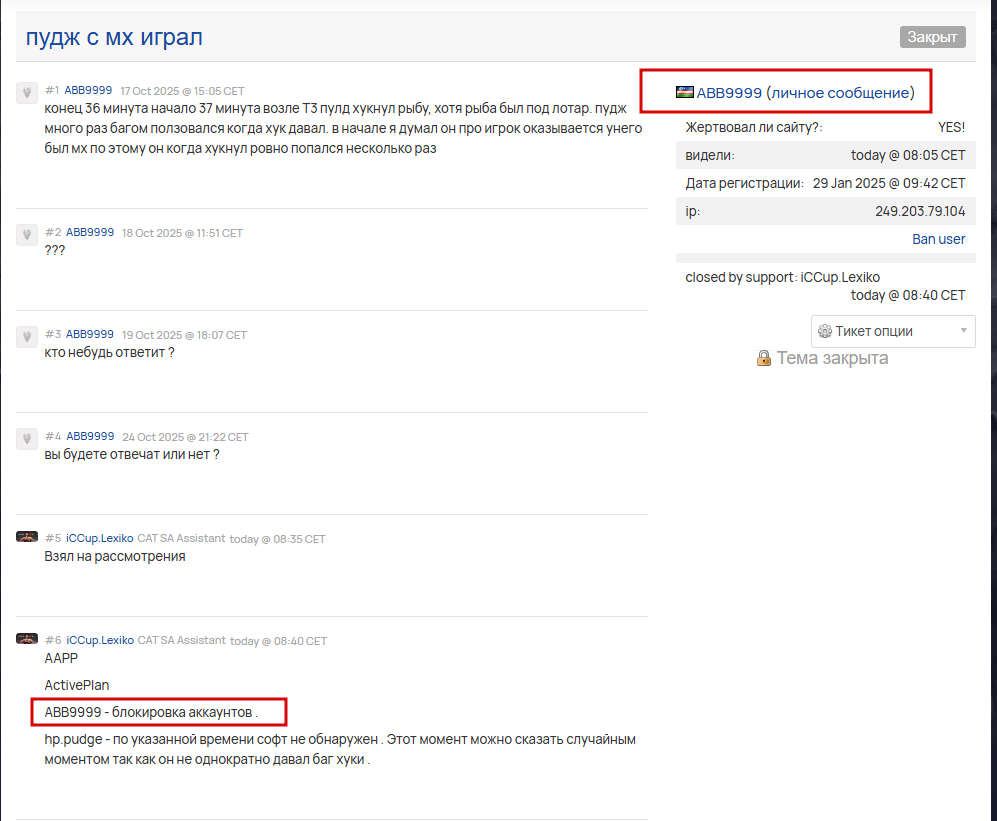Click hp.pudge verdict line in post #6
This screenshot has height=821, width=997.
coord(340,749)
